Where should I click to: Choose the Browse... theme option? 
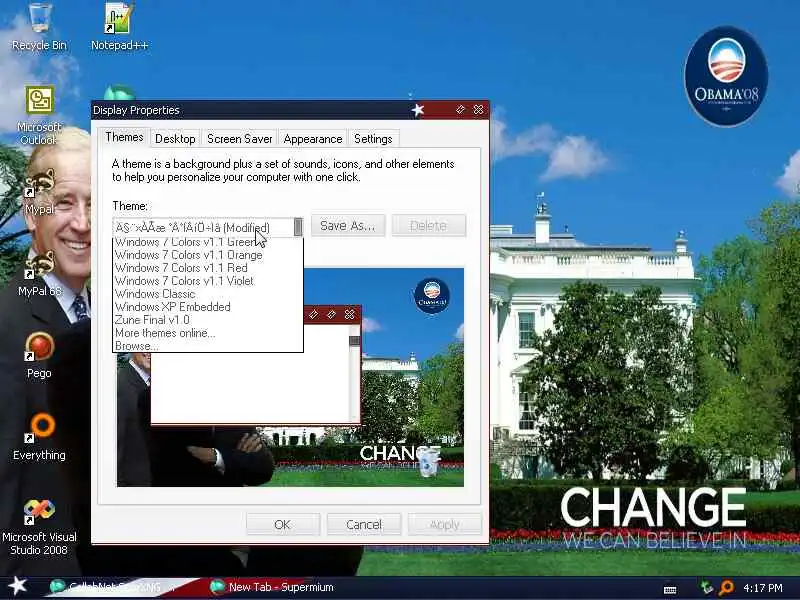coord(208,345)
